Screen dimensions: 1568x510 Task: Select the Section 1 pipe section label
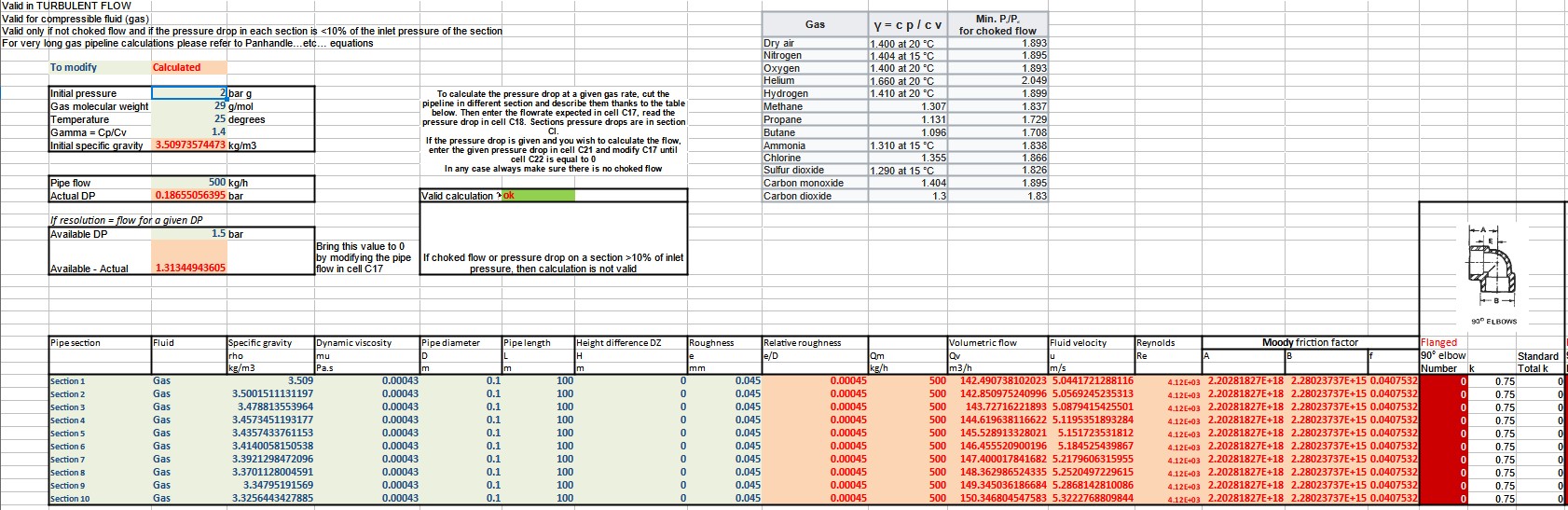[99, 381]
